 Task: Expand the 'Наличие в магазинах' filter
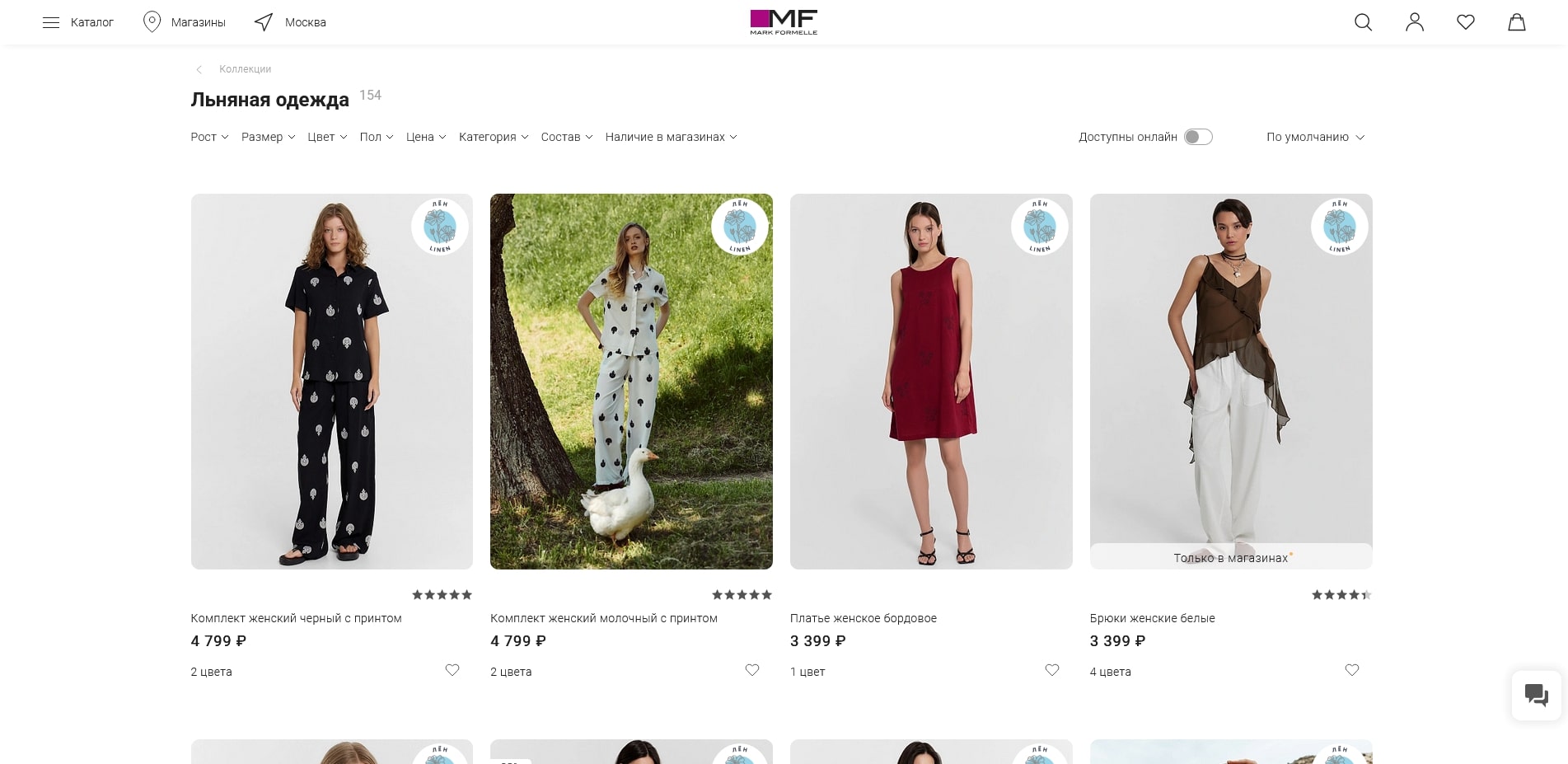coord(671,137)
